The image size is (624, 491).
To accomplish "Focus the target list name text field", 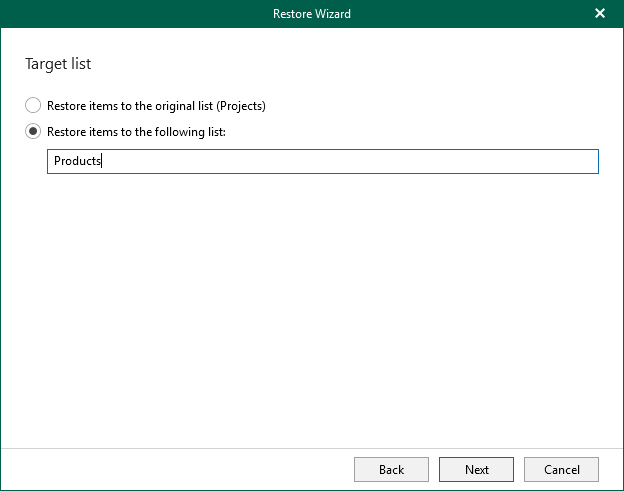I will pyautogui.click(x=322, y=161).
